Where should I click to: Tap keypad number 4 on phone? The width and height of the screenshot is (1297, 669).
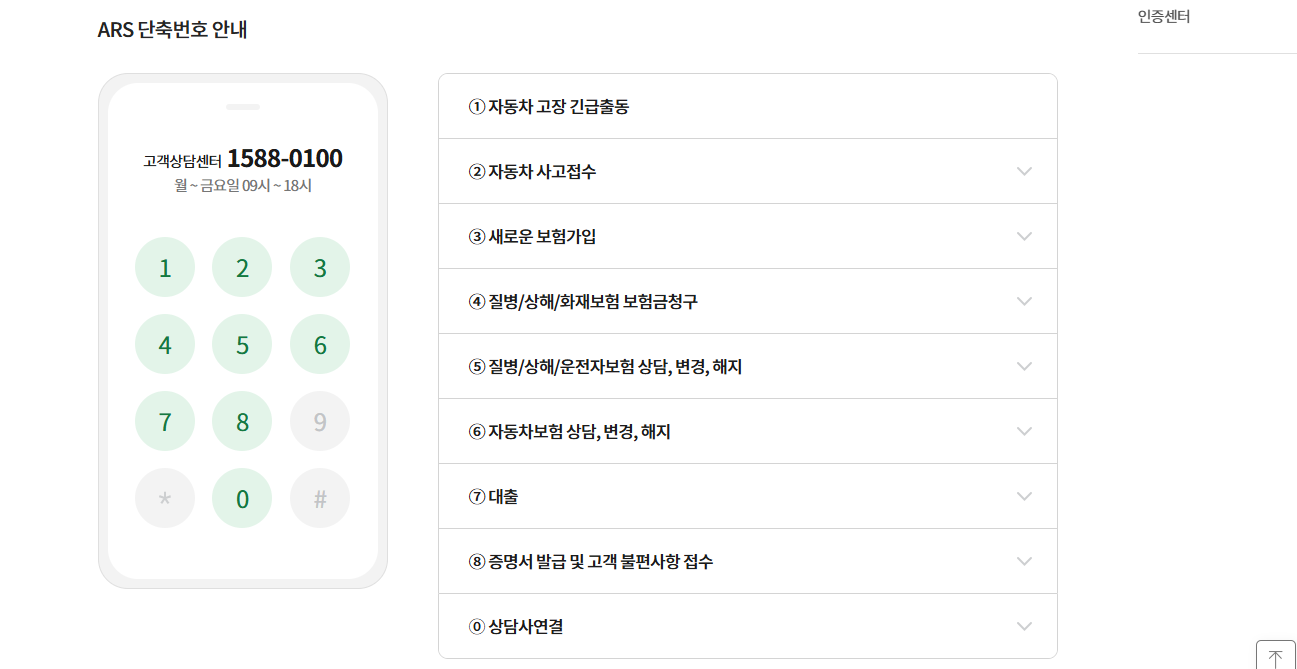(165, 344)
